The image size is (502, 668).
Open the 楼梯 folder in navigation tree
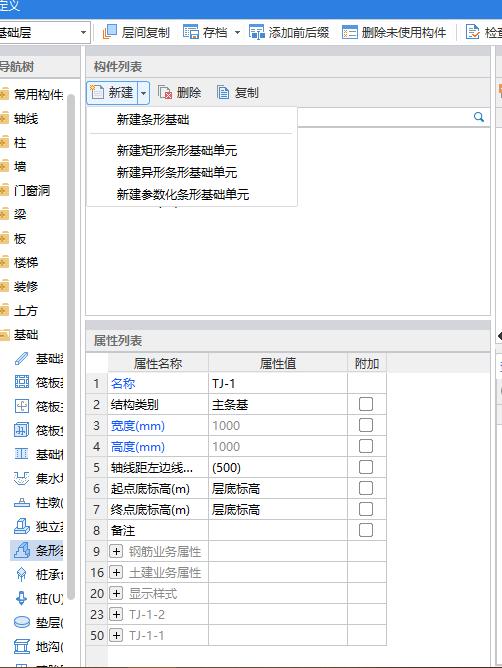[x=4, y=262]
